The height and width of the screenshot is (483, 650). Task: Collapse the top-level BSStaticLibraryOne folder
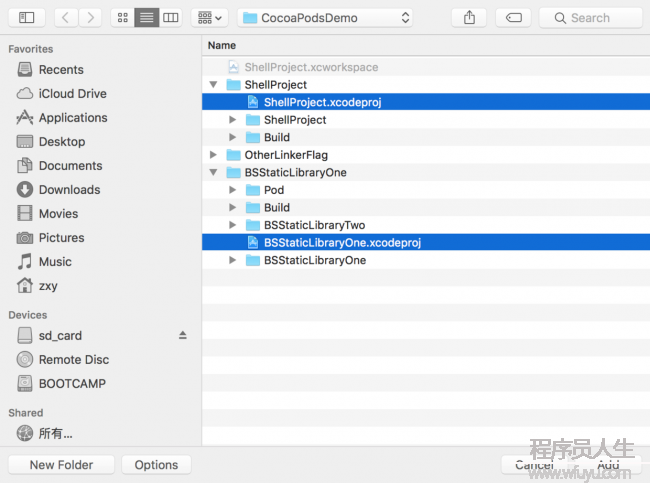(x=213, y=172)
